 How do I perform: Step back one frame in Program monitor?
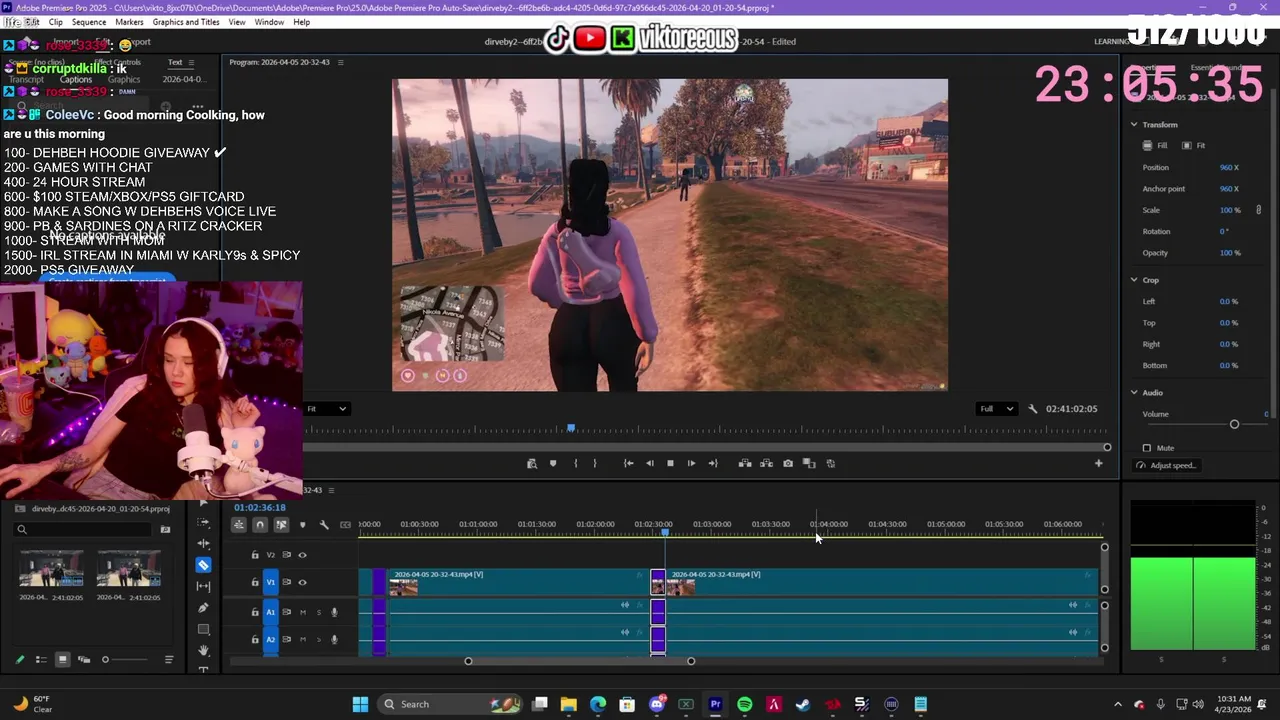[650, 463]
